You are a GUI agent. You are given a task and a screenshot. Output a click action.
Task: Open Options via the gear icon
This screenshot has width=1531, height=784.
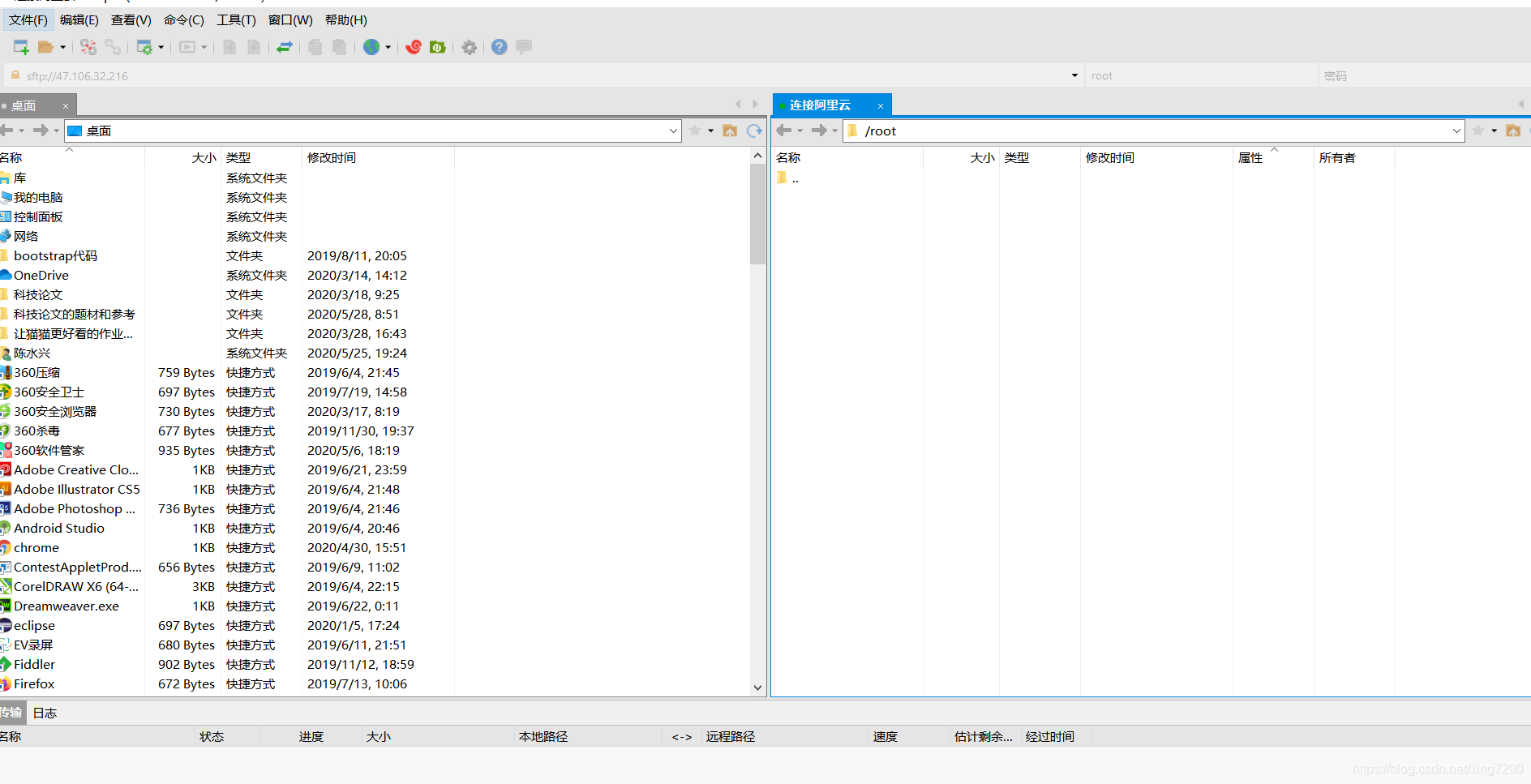(469, 47)
